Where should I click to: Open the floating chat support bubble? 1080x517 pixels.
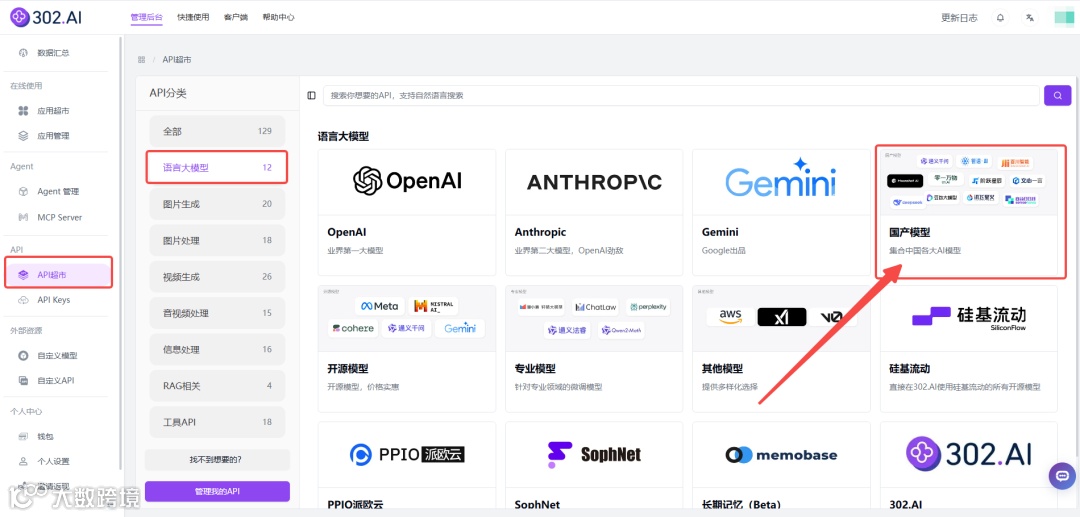pyautogui.click(x=1061, y=476)
